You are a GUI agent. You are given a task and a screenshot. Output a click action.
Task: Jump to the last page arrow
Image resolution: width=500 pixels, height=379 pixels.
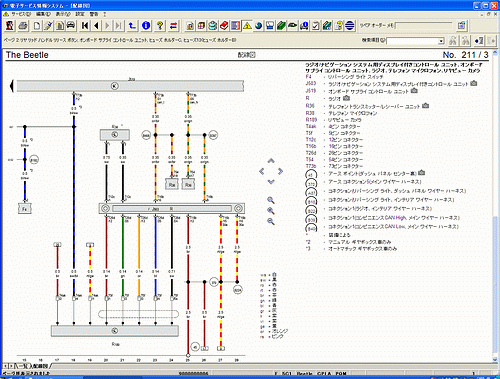[118, 26]
